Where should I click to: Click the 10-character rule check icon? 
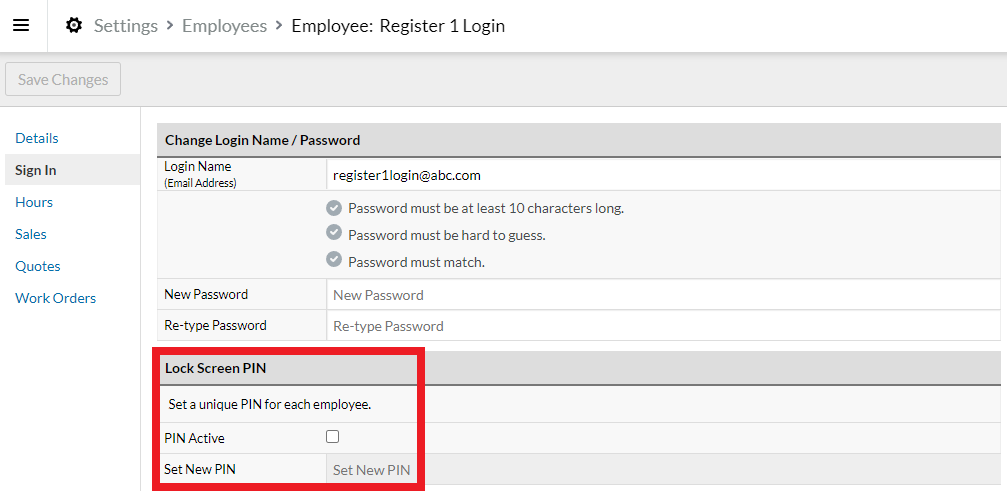pyautogui.click(x=333, y=208)
